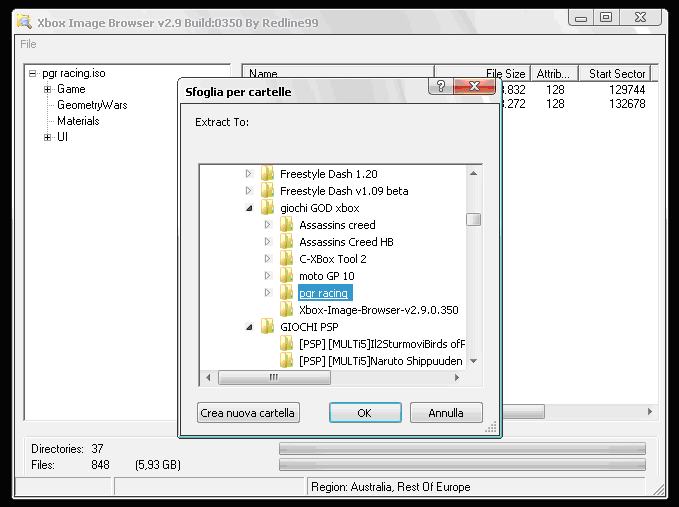Click the Assassins Creed HB folder icon
This screenshot has height=507, width=679.
click(287, 242)
